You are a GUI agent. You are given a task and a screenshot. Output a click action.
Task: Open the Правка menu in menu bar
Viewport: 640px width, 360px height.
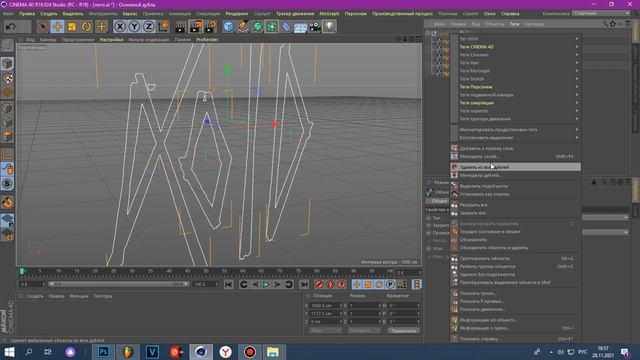[x=27, y=13]
